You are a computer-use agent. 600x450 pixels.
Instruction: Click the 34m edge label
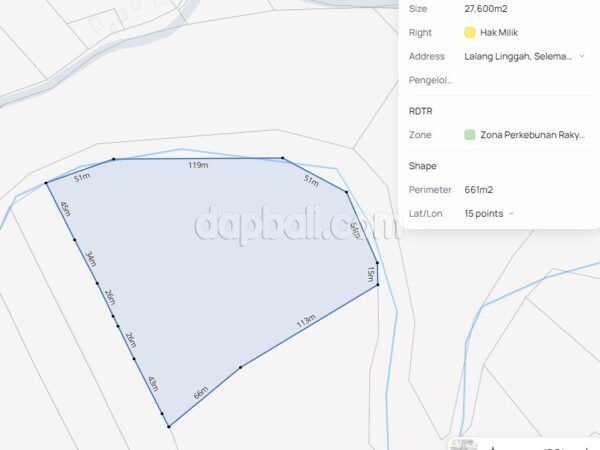pyautogui.click(x=91, y=259)
